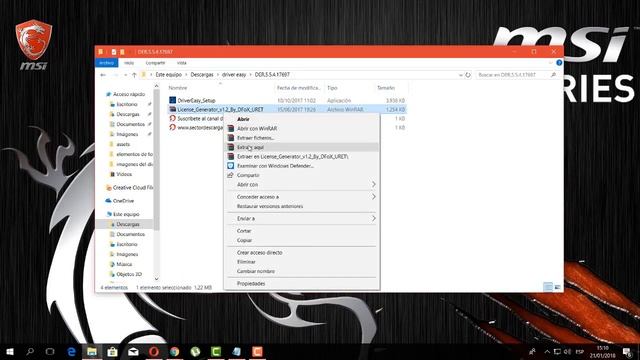Open the Inicio ribbon tab

coord(129,63)
